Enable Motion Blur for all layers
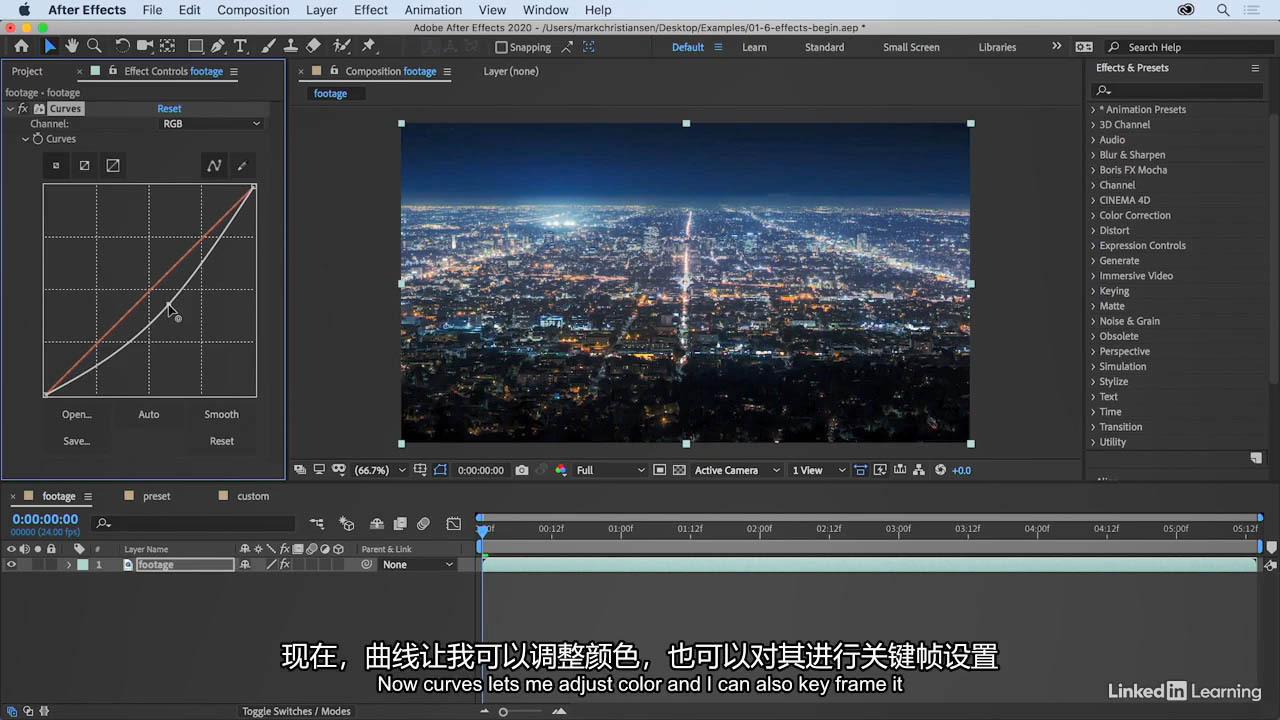The height and width of the screenshot is (720, 1280). pos(423,523)
